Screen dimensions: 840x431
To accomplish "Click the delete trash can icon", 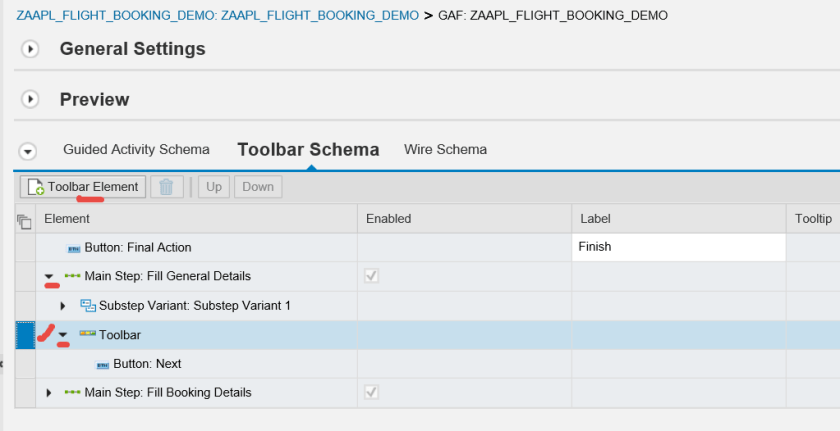I will pyautogui.click(x=167, y=186).
